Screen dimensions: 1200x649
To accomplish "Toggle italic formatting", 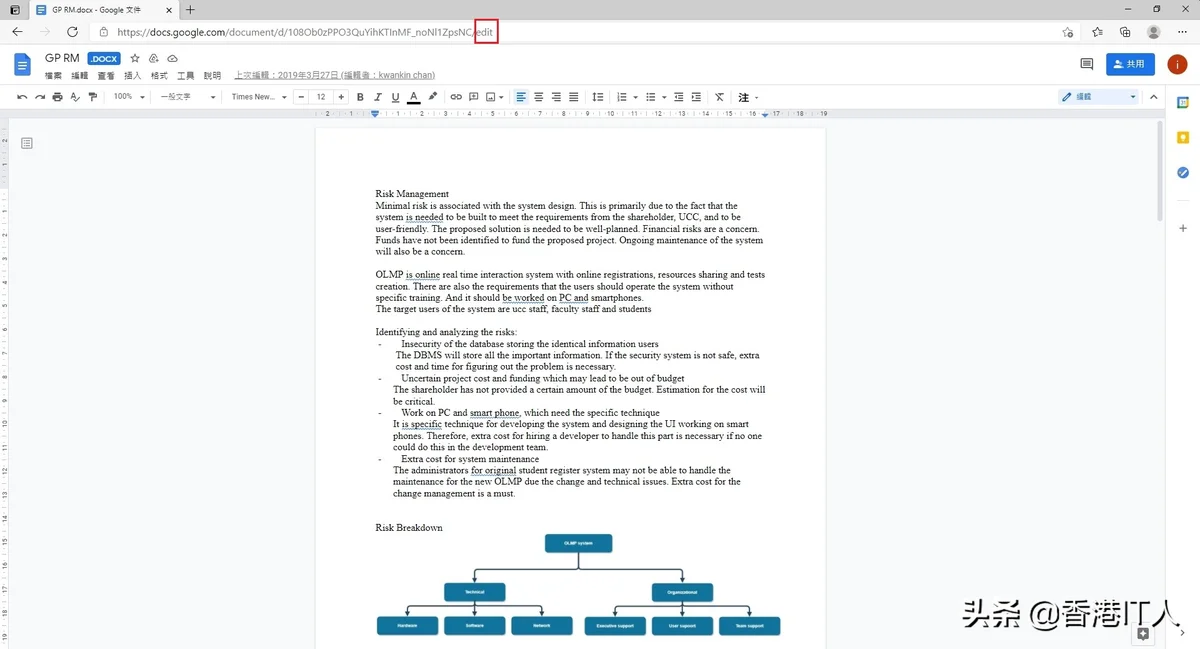I will click(378, 97).
